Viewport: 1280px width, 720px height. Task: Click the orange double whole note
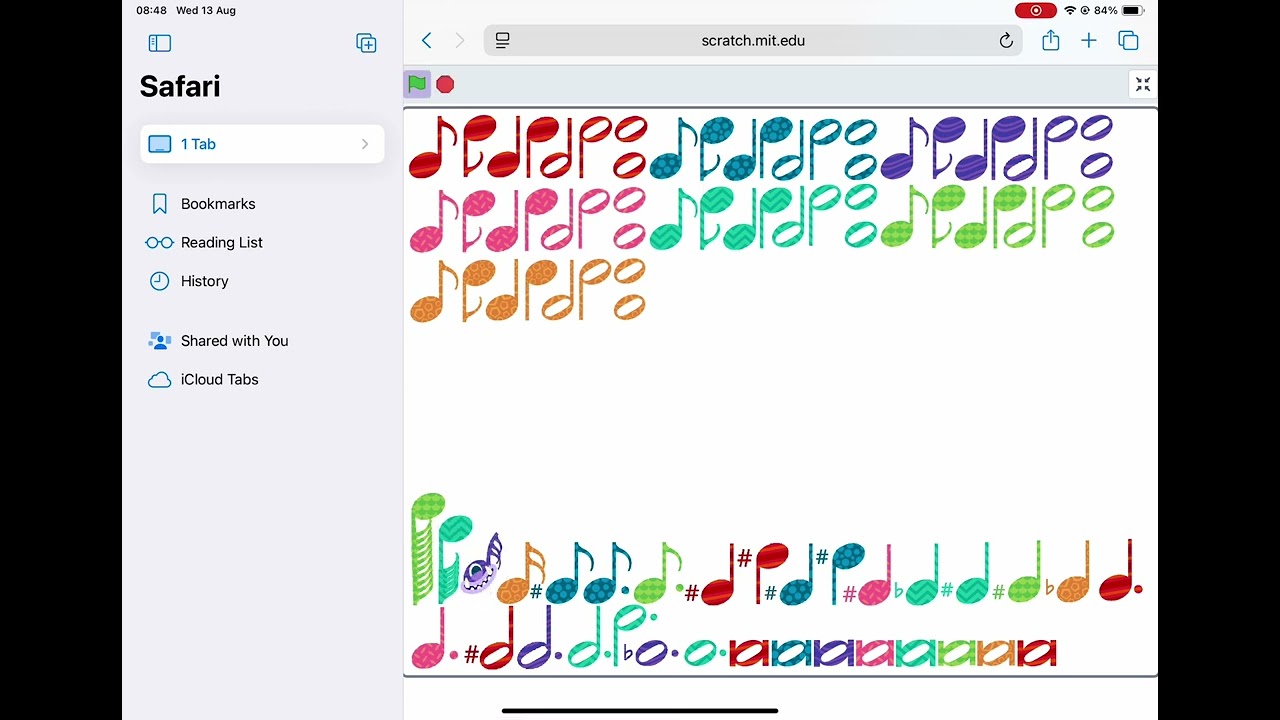click(997, 653)
